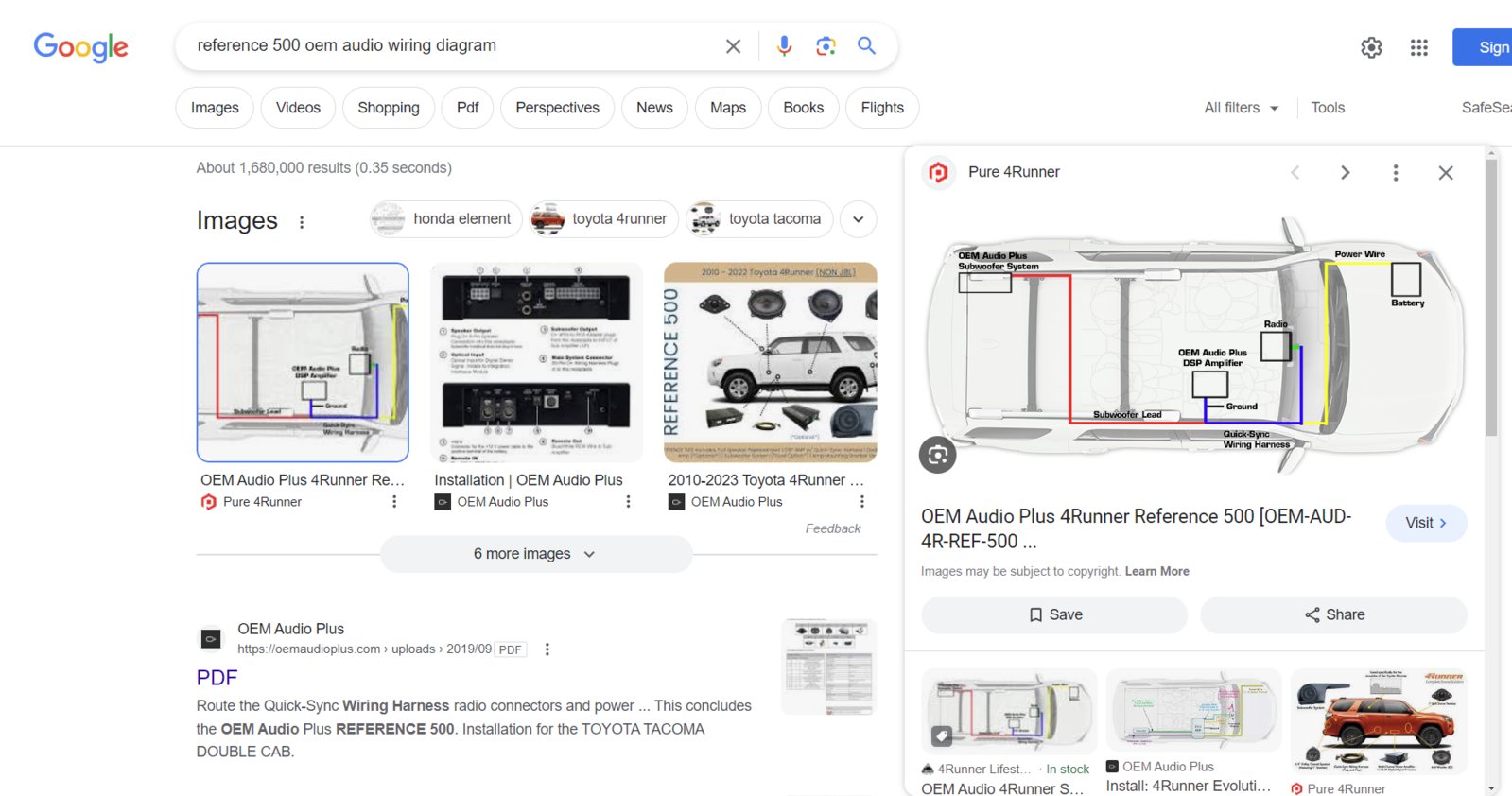Screen dimensions: 1512x796
Task: Submit search with magnifier icon
Action: pos(866,45)
